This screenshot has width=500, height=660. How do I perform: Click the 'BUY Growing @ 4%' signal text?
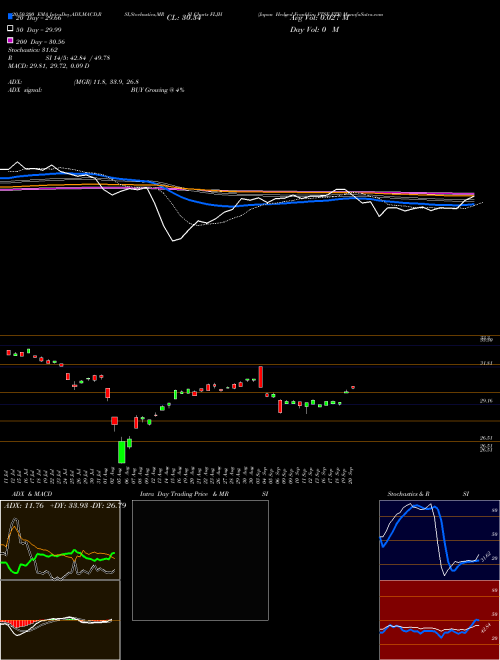tap(157, 90)
